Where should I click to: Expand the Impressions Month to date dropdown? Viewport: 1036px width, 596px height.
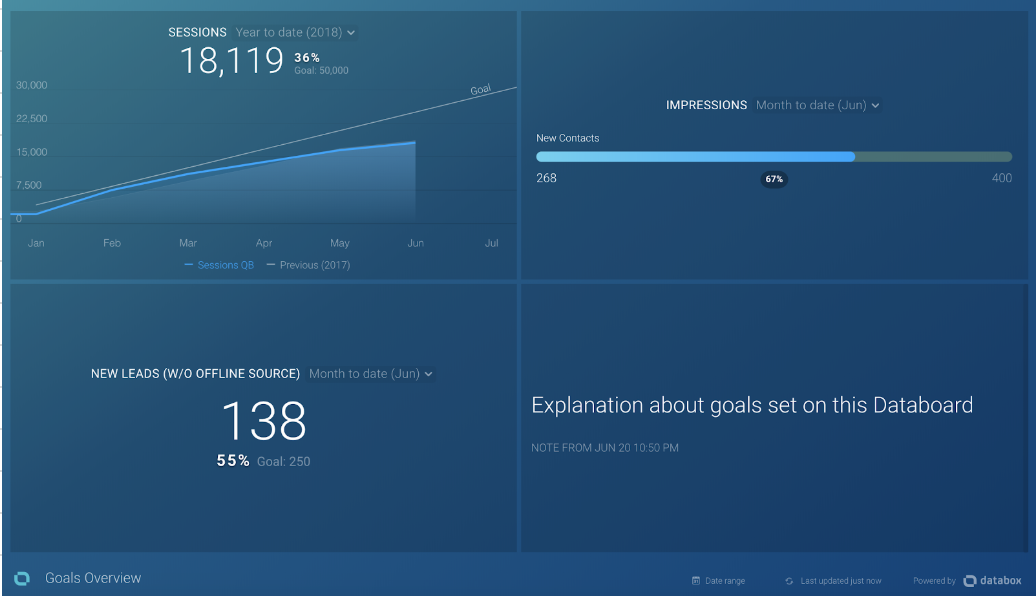[817, 105]
